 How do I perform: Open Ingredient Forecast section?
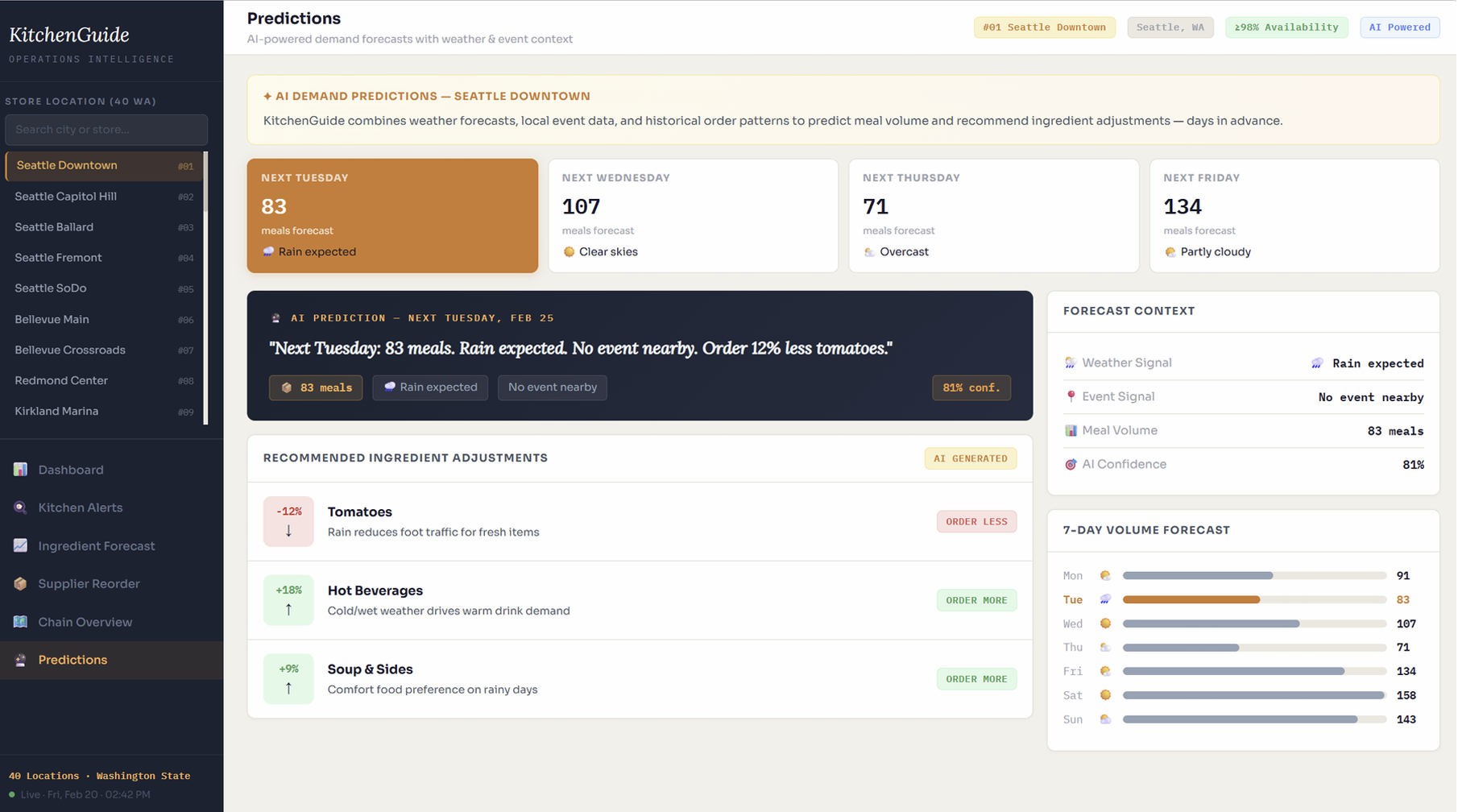pyautogui.click(x=111, y=545)
